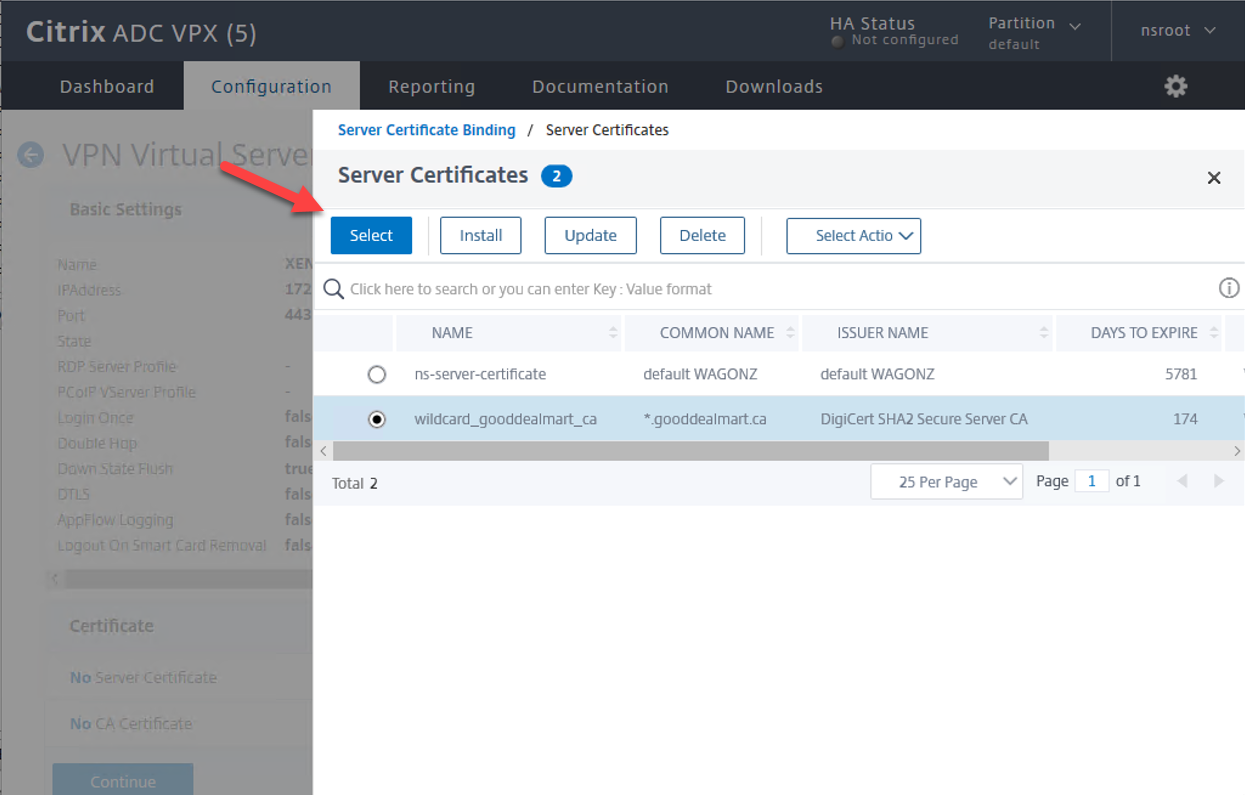Follow the Server Certificate Binding breadcrumb link
This screenshot has height=795, width=1245.
tap(426, 130)
